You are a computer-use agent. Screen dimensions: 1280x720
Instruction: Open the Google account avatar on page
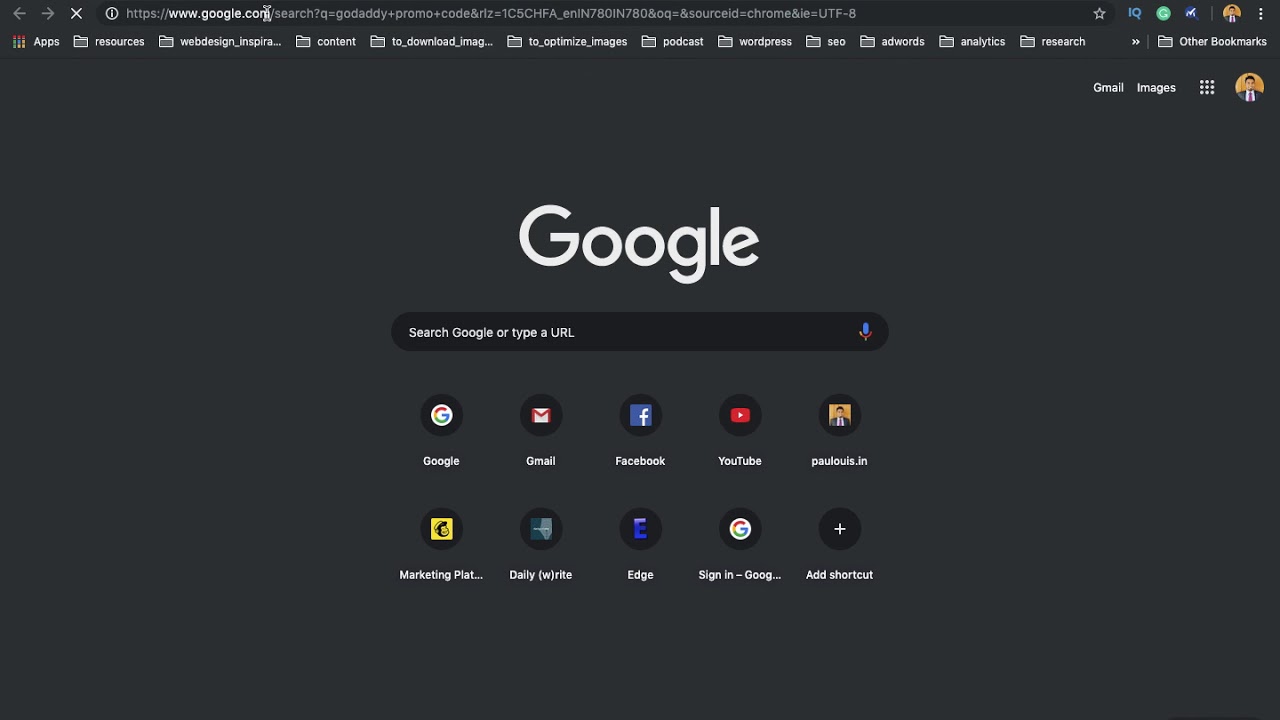1249,88
